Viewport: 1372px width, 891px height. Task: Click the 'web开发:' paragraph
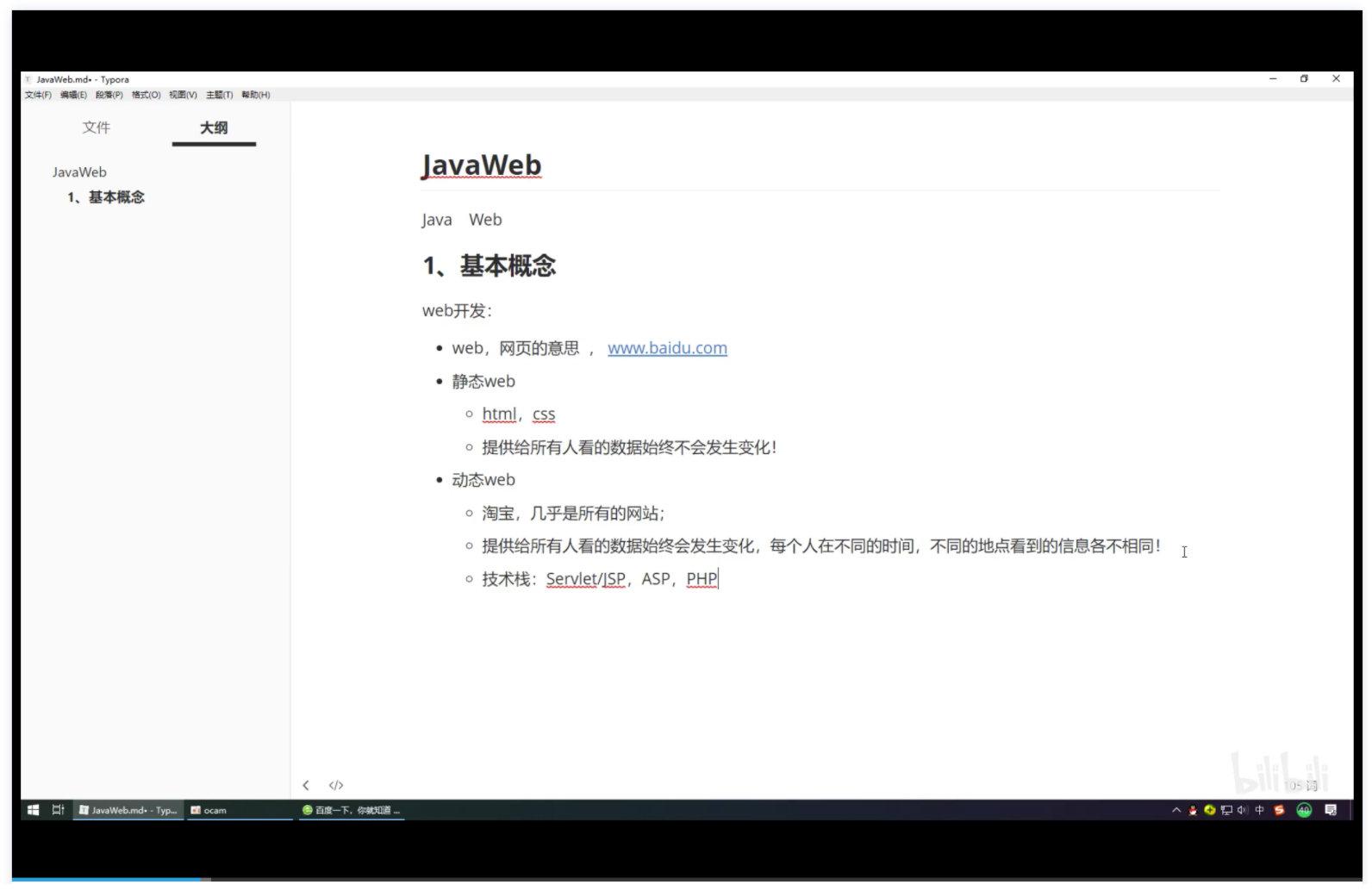point(457,311)
